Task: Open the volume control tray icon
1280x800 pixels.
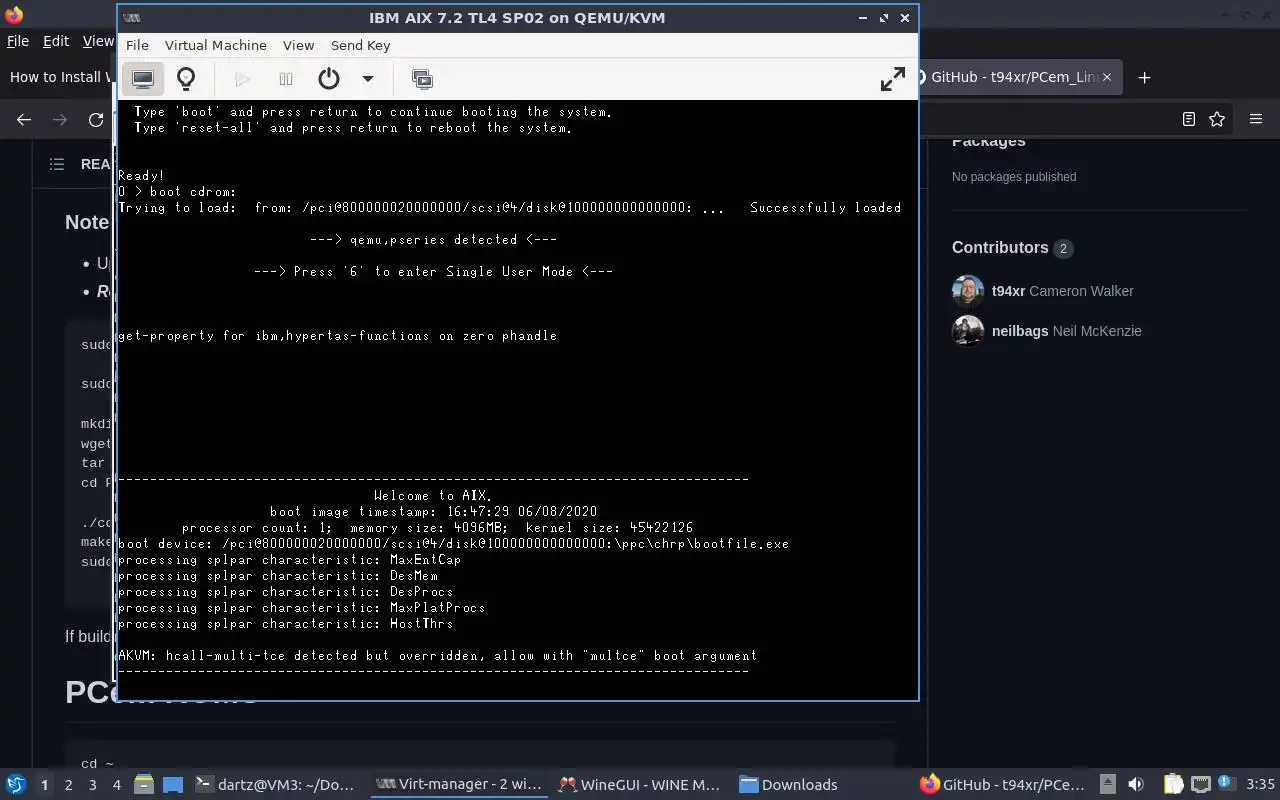Action: (1136, 785)
